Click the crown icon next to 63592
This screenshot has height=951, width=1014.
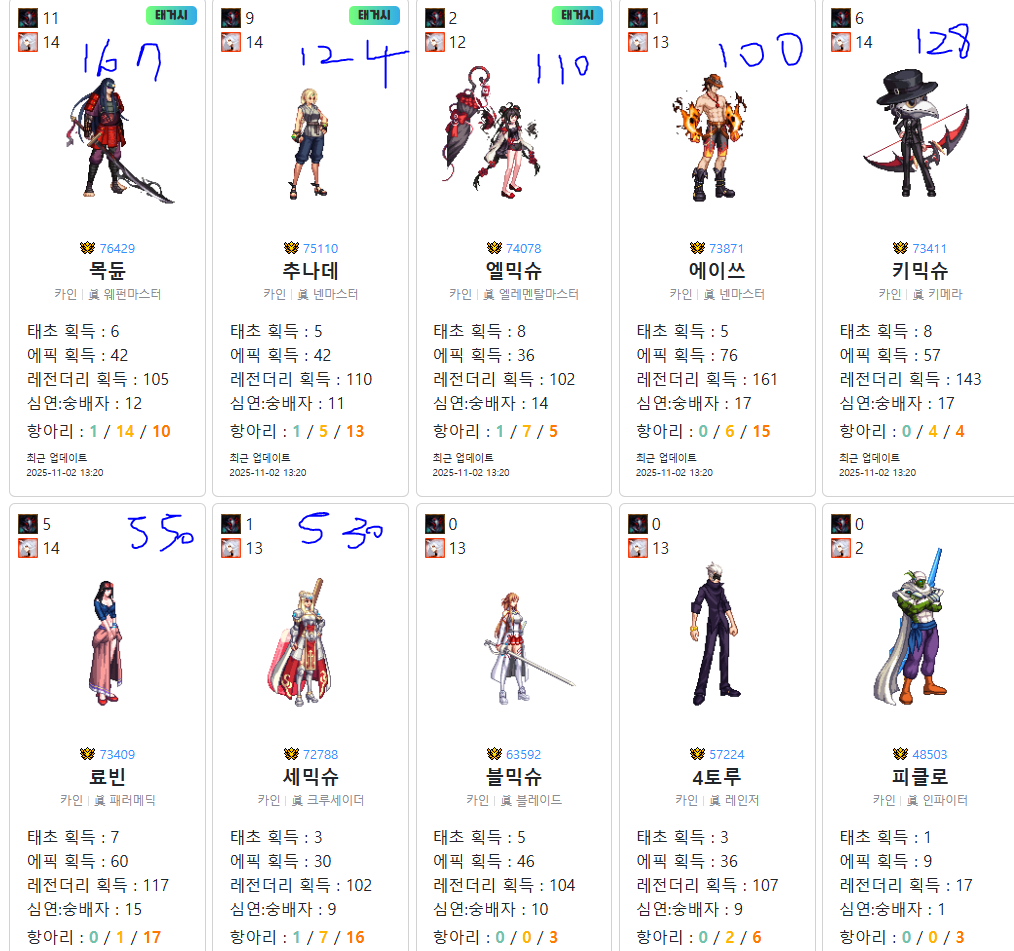tap(494, 754)
